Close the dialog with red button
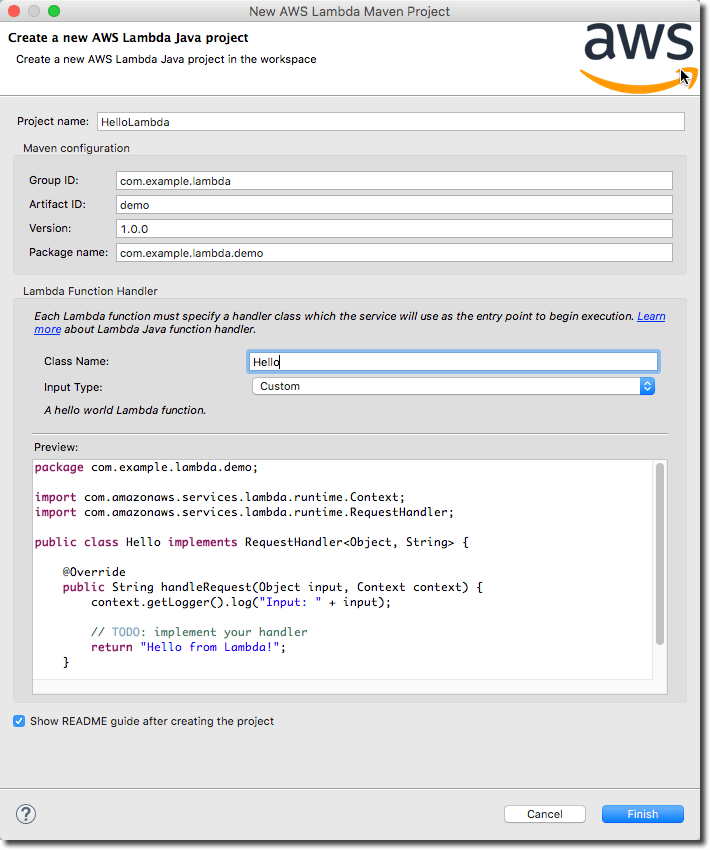This screenshot has height=850, width=710. point(15,11)
